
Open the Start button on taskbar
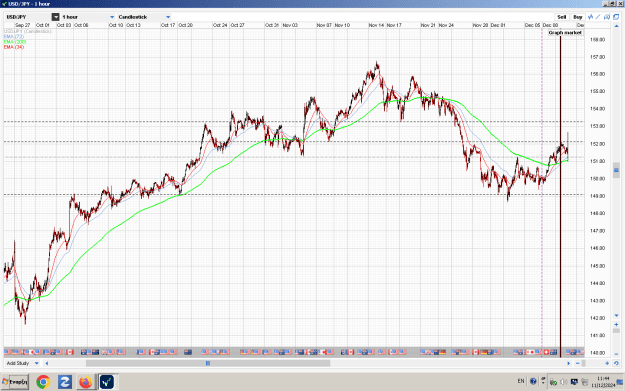tap(15, 382)
